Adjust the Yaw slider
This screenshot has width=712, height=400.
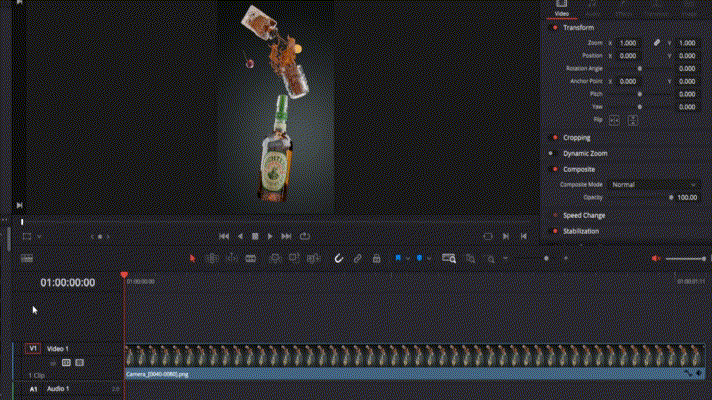pyautogui.click(x=640, y=107)
